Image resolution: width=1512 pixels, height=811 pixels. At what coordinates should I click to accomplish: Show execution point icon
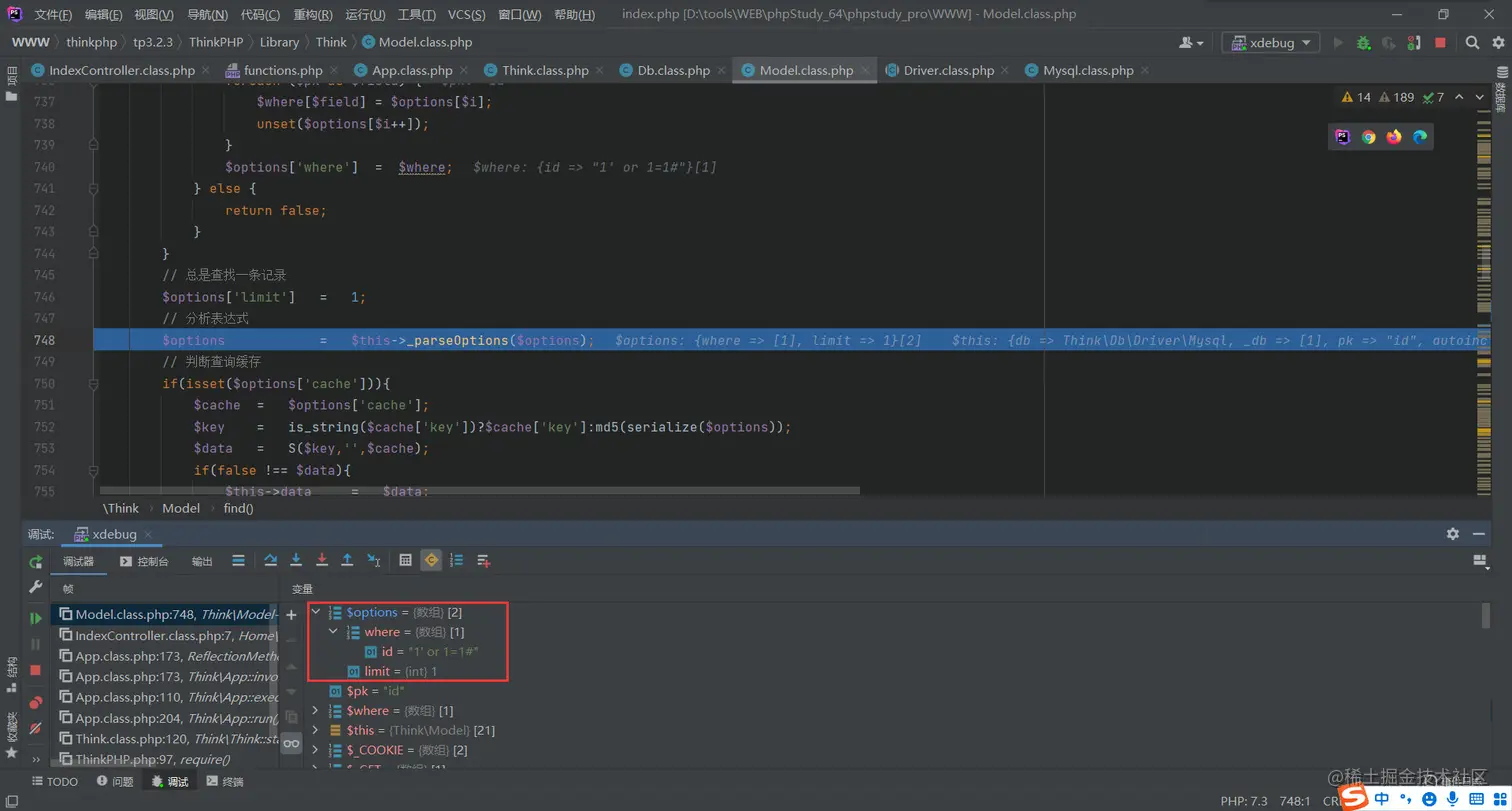pos(238,561)
